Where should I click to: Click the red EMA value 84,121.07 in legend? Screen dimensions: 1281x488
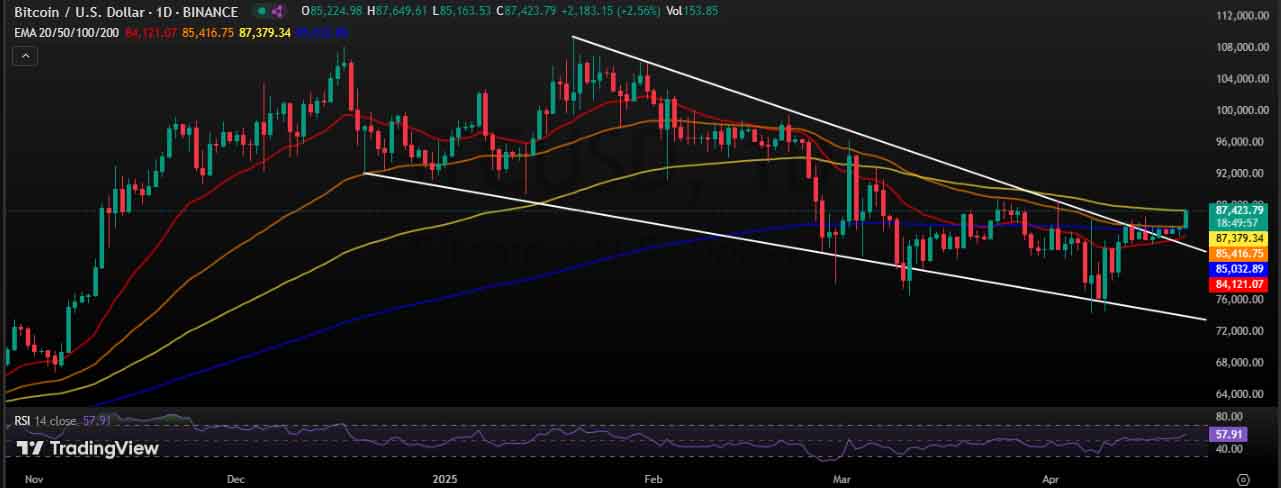point(152,33)
